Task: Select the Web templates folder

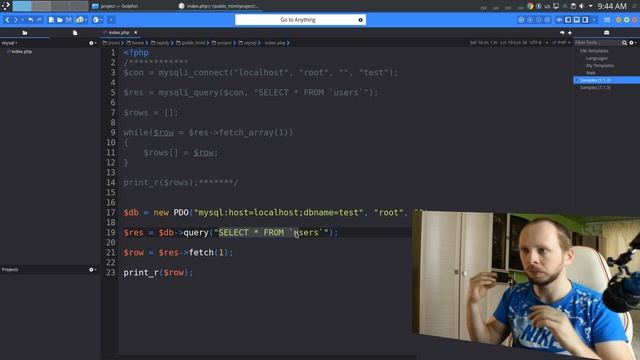Action: pyautogui.click(x=591, y=73)
